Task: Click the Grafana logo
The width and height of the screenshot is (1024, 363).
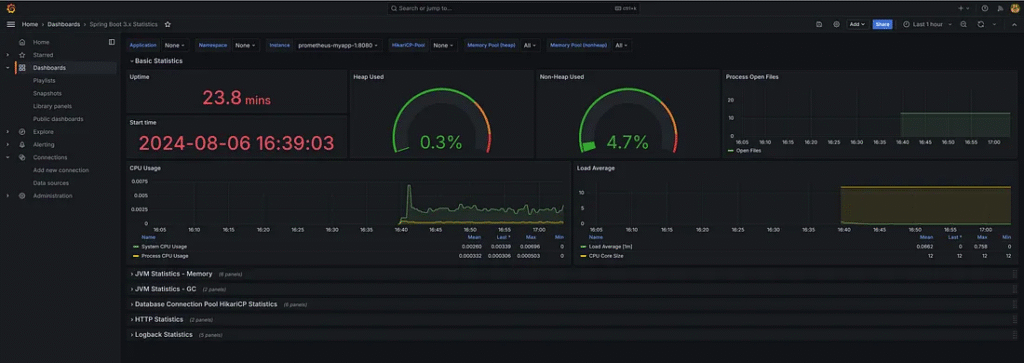Action: pos(11,8)
